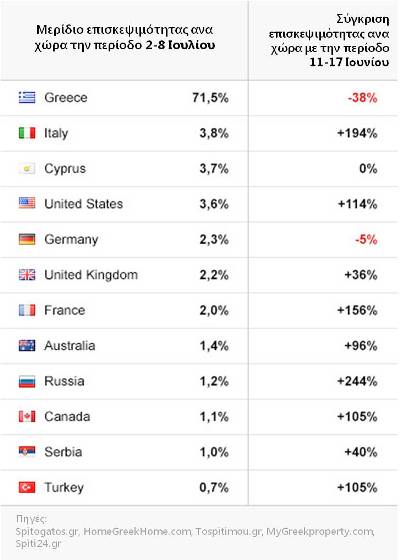The height and width of the screenshot is (560, 400).
Task: Click the Turkey flag icon
Action: pos(27,487)
